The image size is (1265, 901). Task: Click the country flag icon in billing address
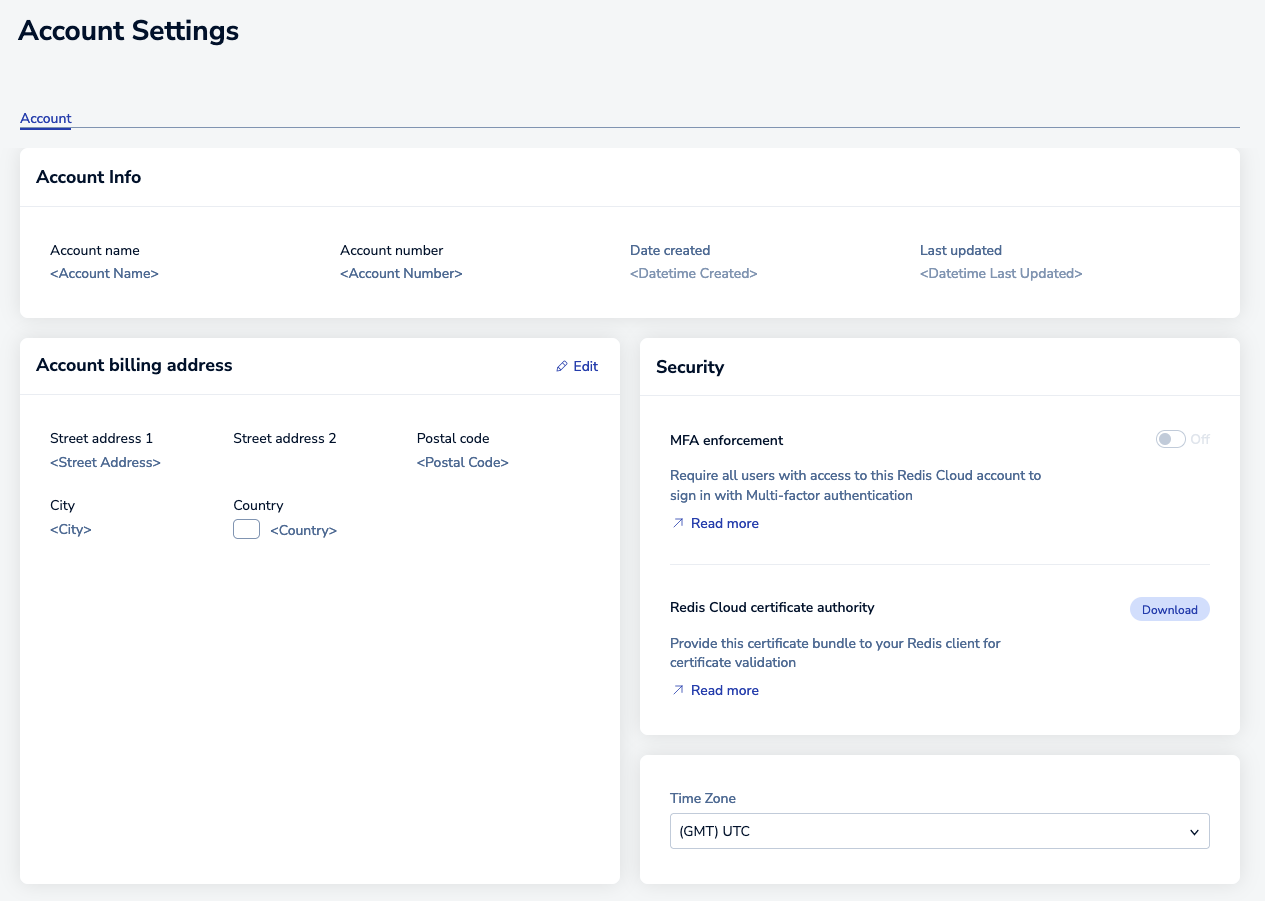click(246, 529)
